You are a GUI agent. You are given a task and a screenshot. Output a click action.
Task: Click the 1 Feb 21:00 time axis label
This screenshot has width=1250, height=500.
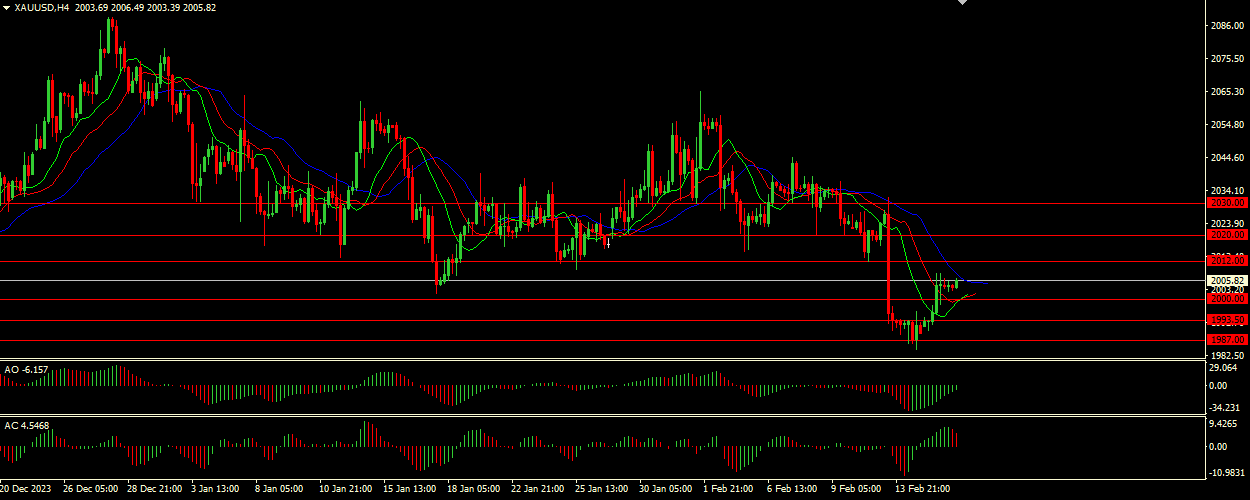728,490
